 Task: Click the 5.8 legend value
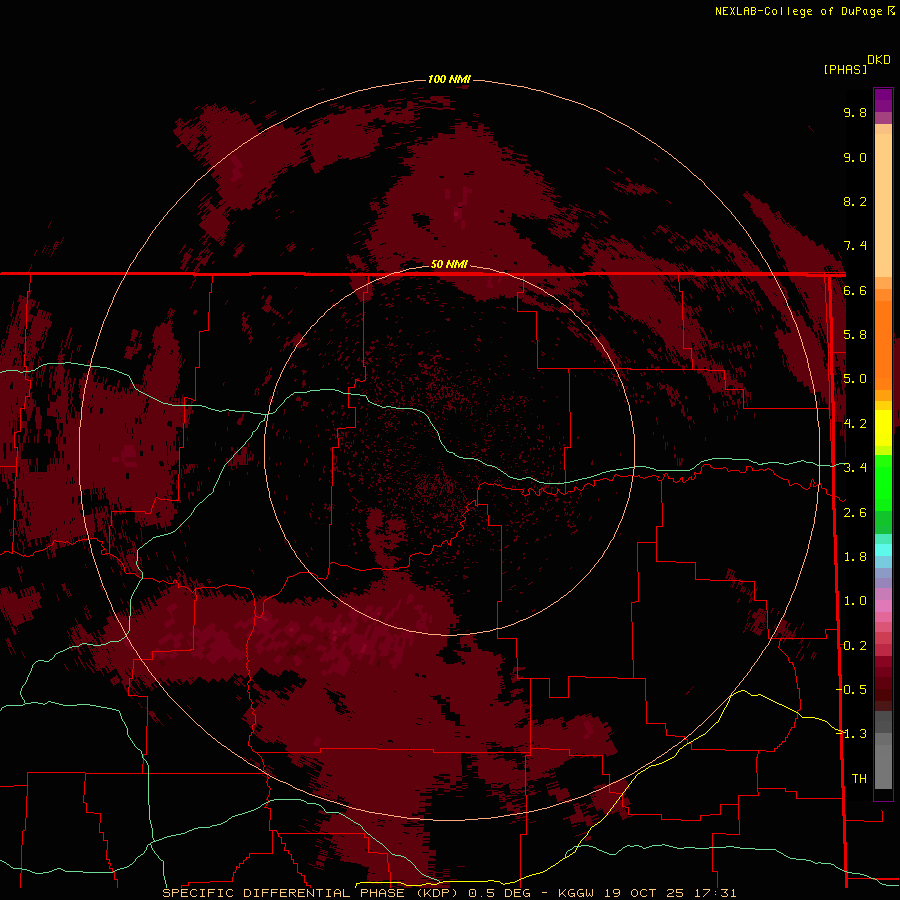click(x=855, y=335)
